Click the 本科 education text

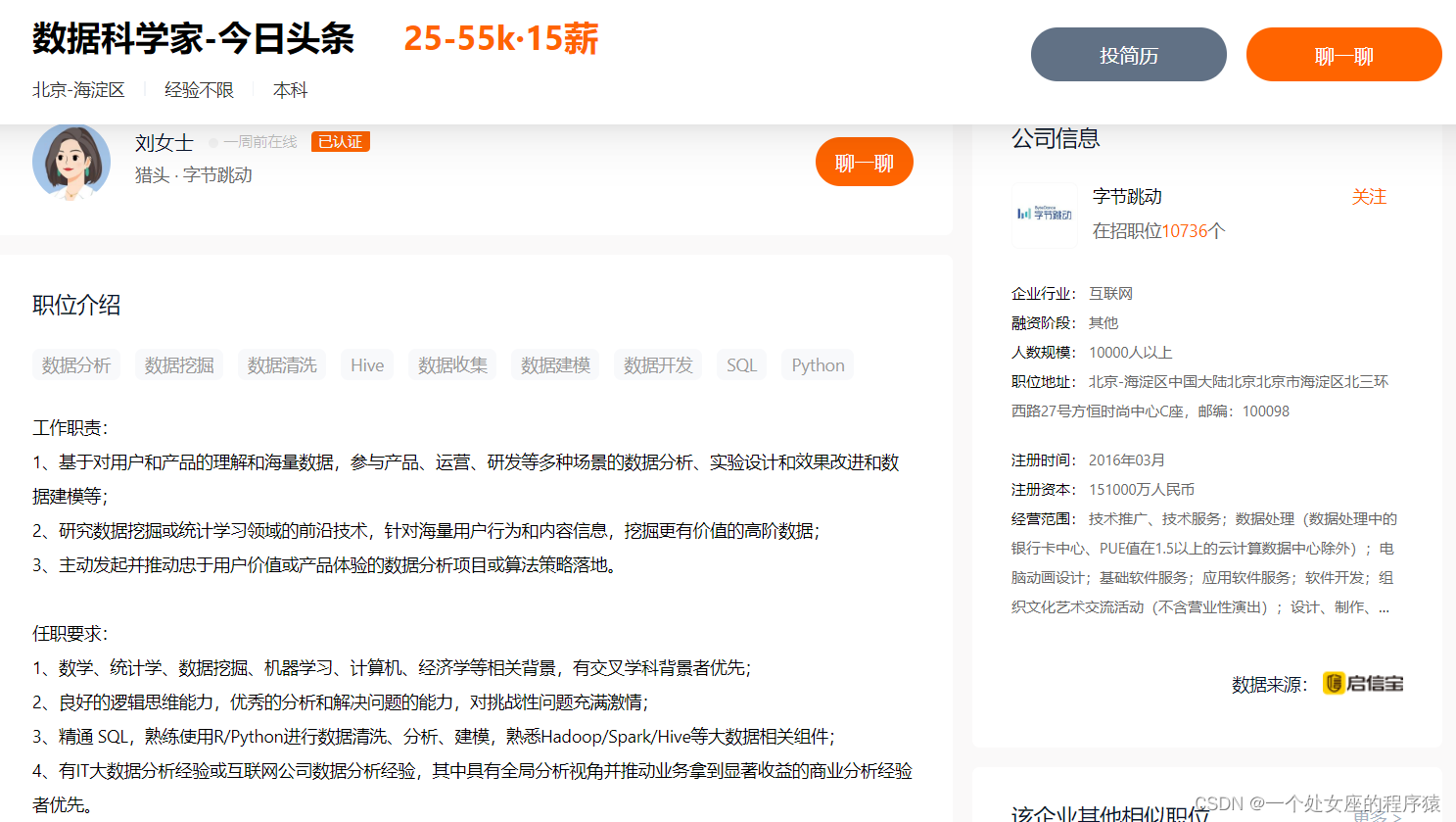pos(290,90)
